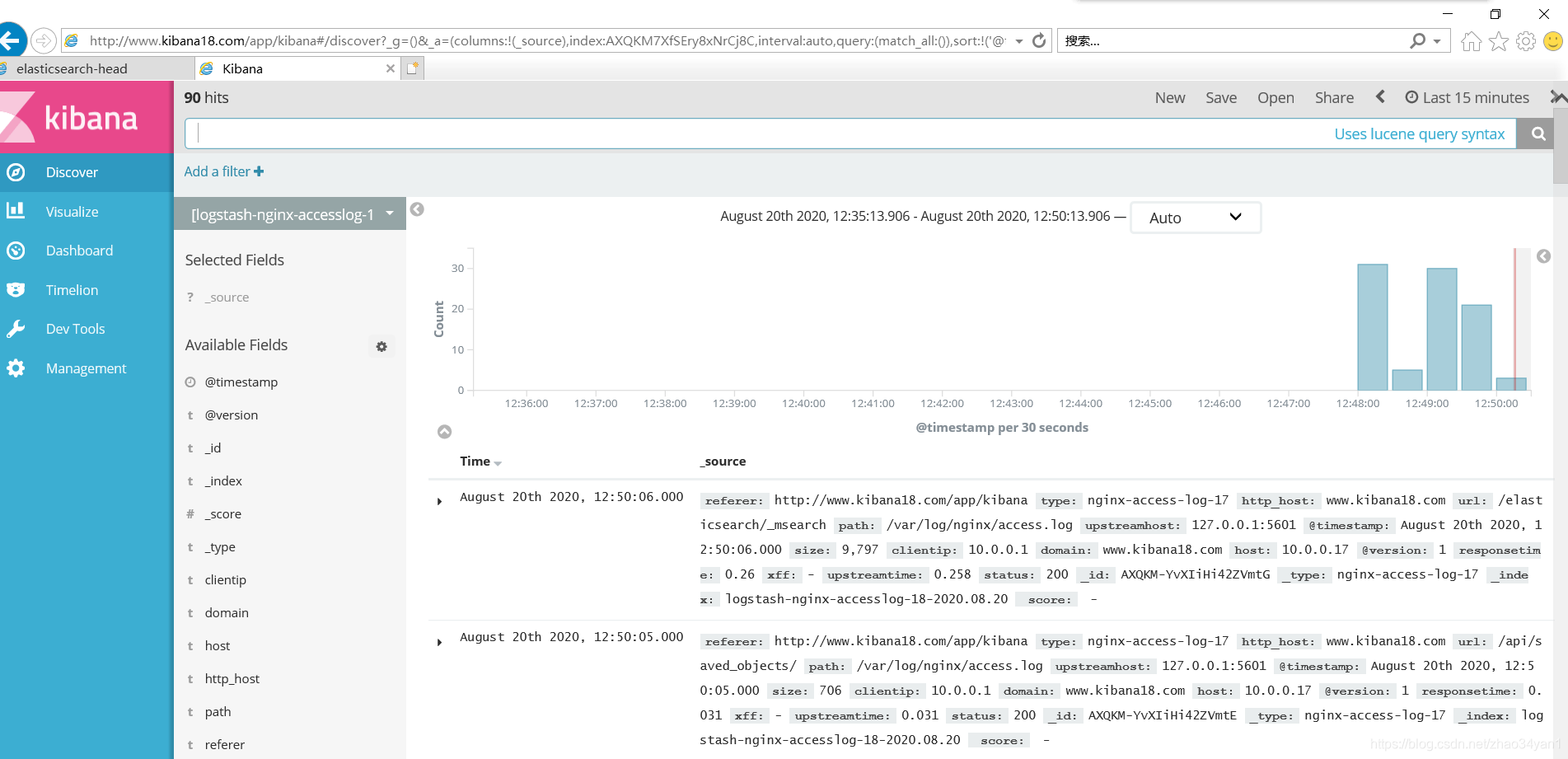Screen dimensions: 1568x759
Task: Select the http_host field
Action: [232, 679]
